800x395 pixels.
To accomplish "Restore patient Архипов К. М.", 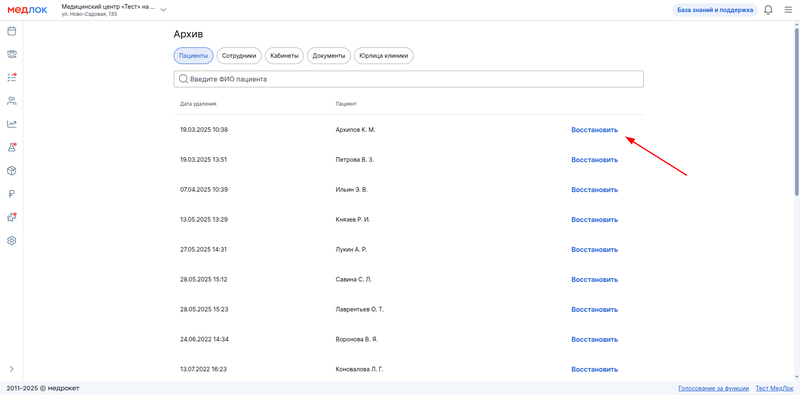I will tap(594, 130).
